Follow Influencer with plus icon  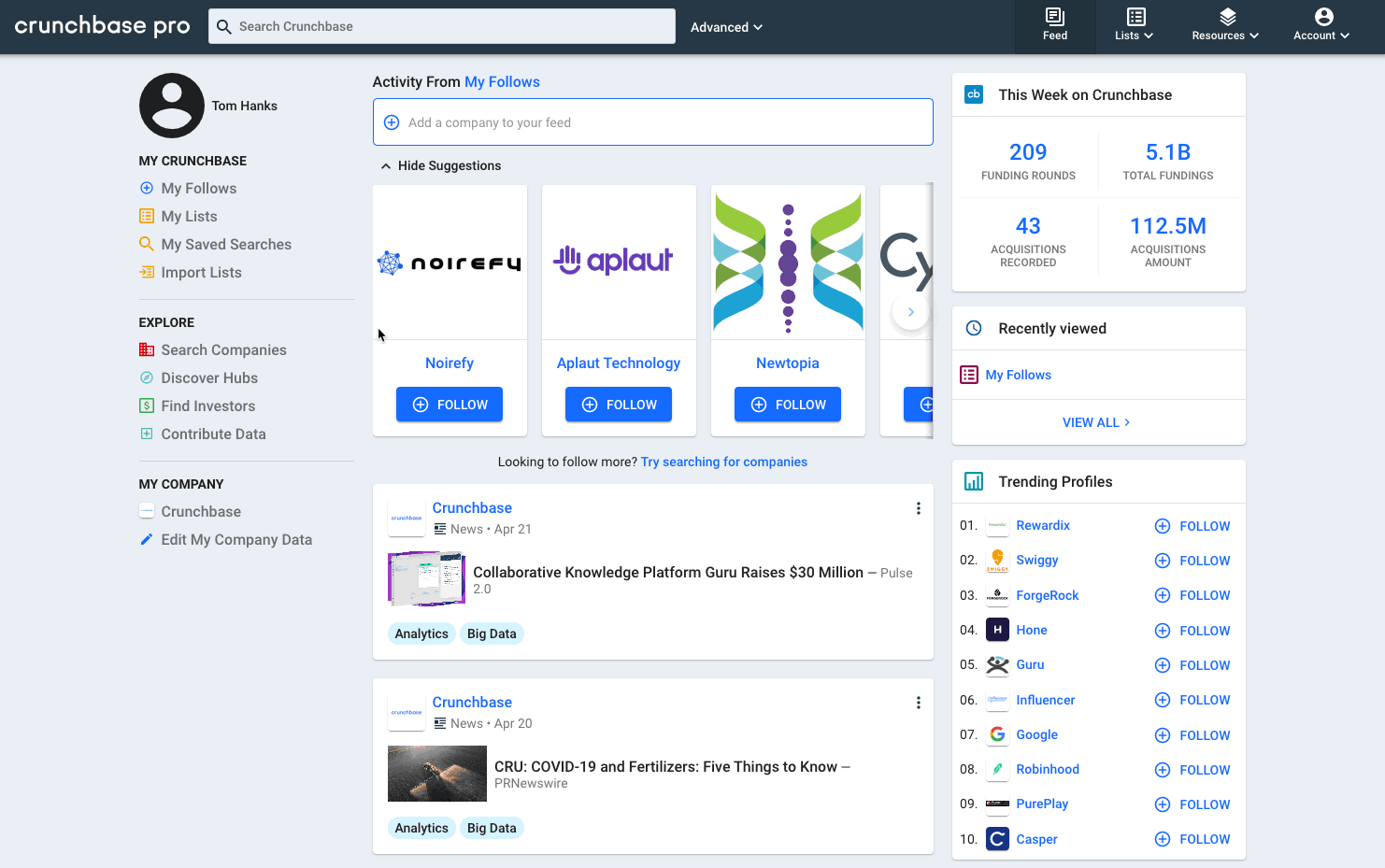point(1163,700)
